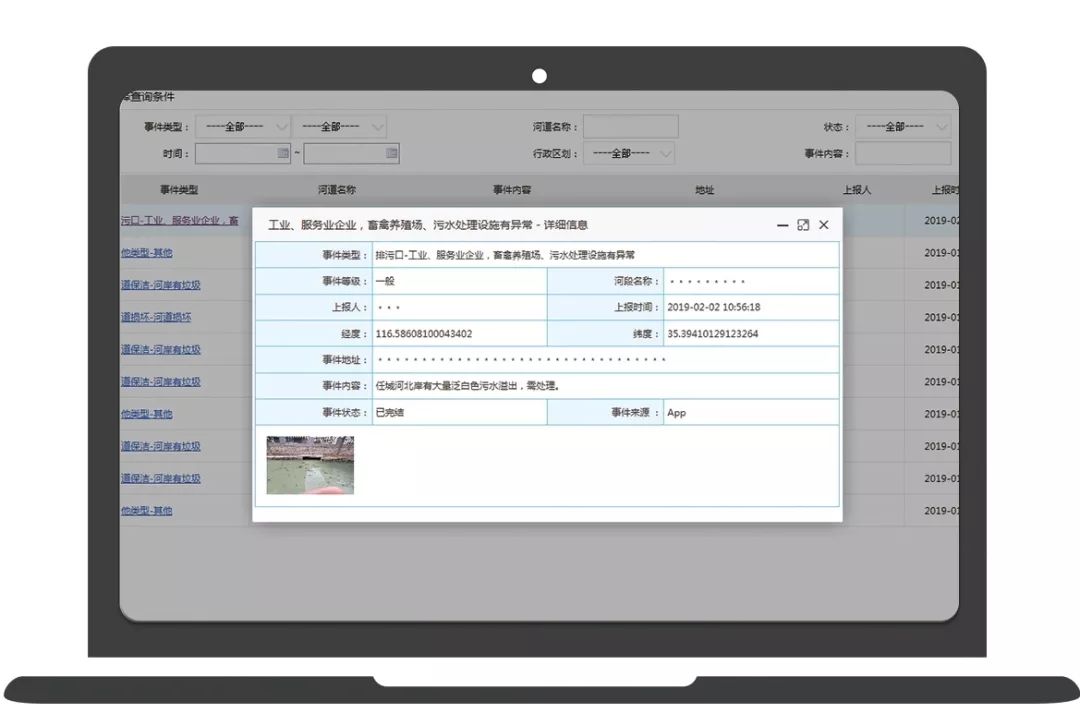Click the dialog title 工业、服务业企业 详细信息

pyautogui.click(x=428, y=225)
